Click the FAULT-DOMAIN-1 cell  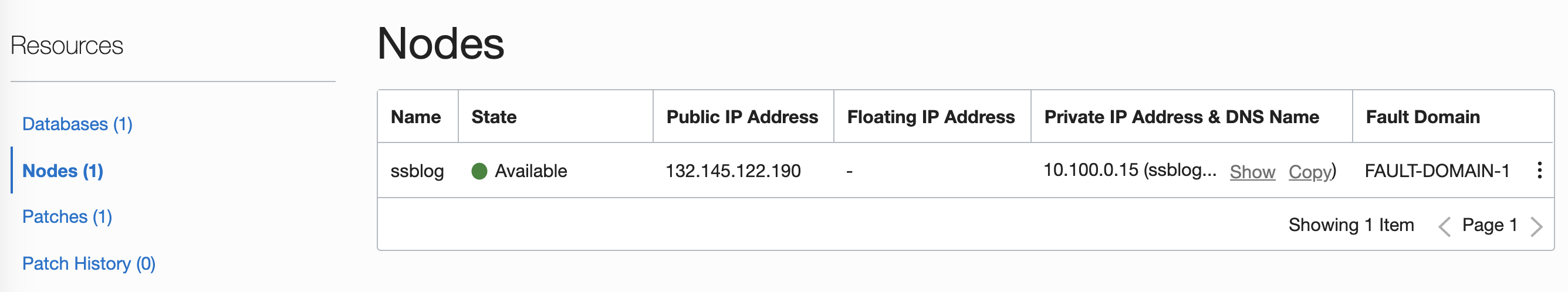(1437, 171)
